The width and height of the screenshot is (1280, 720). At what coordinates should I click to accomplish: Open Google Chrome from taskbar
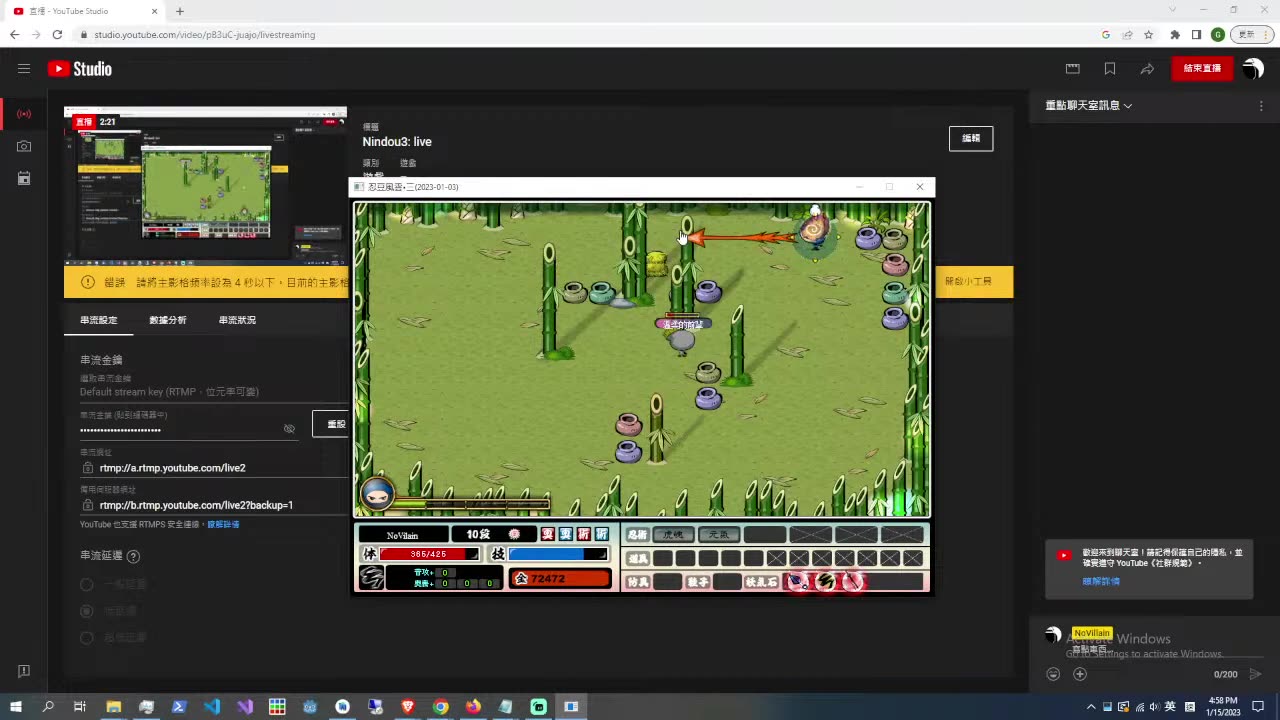click(x=440, y=707)
